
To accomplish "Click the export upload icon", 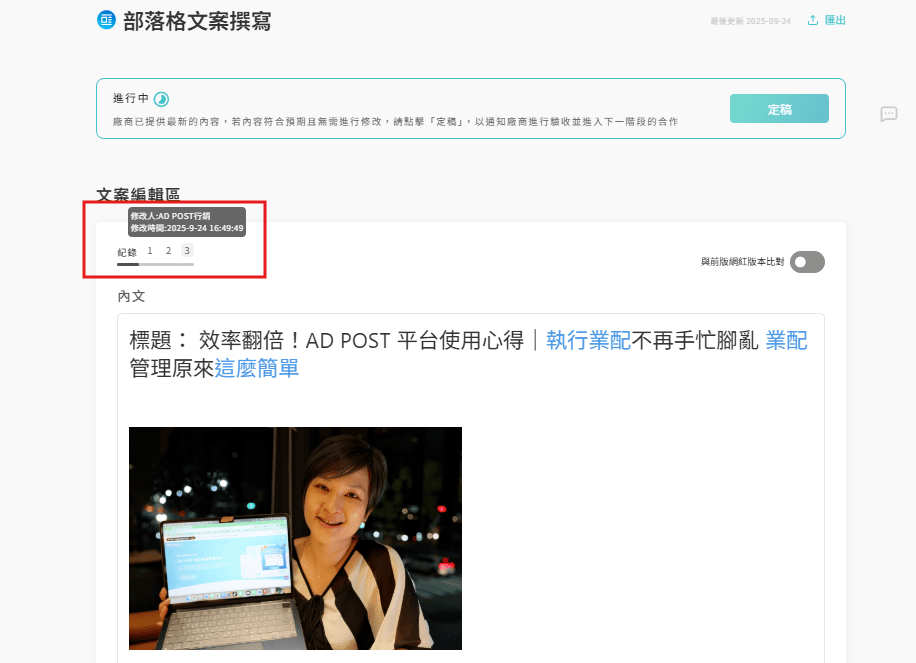I will (813, 20).
